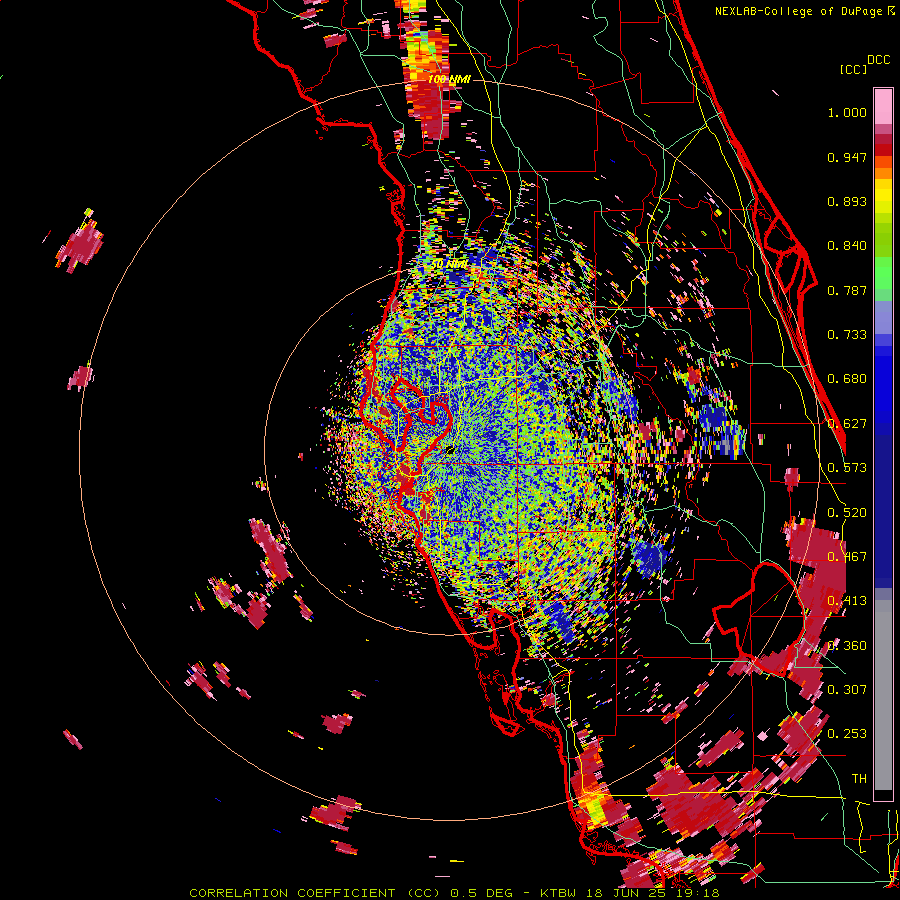Click the DCC product label
This screenshot has width=900, height=900.
point(878,60)
